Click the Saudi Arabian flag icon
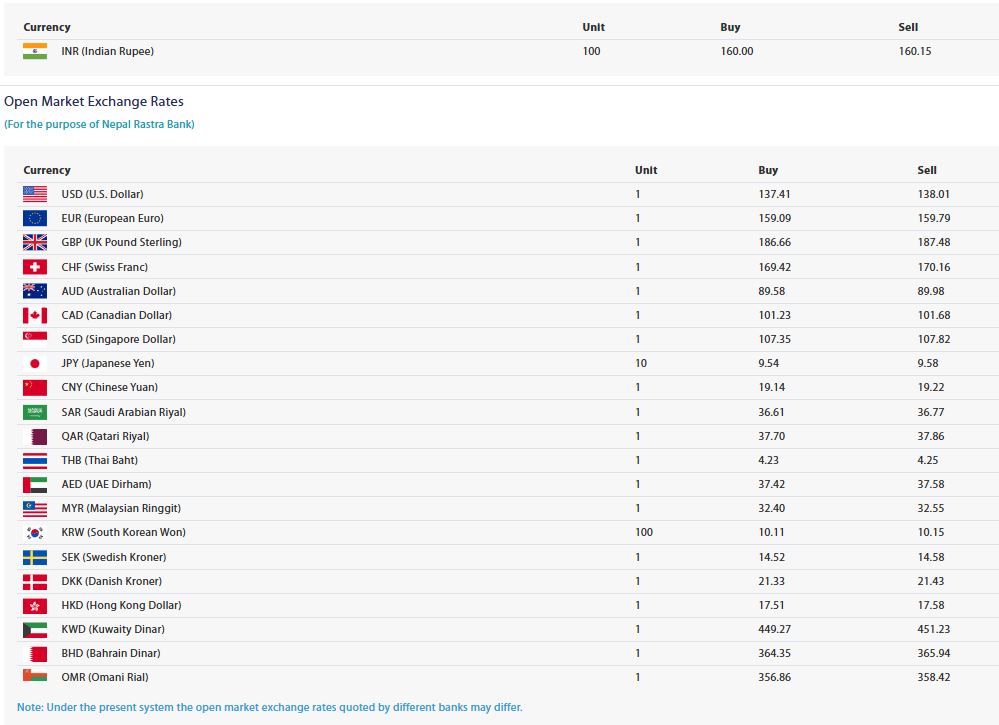 [35, 412]
